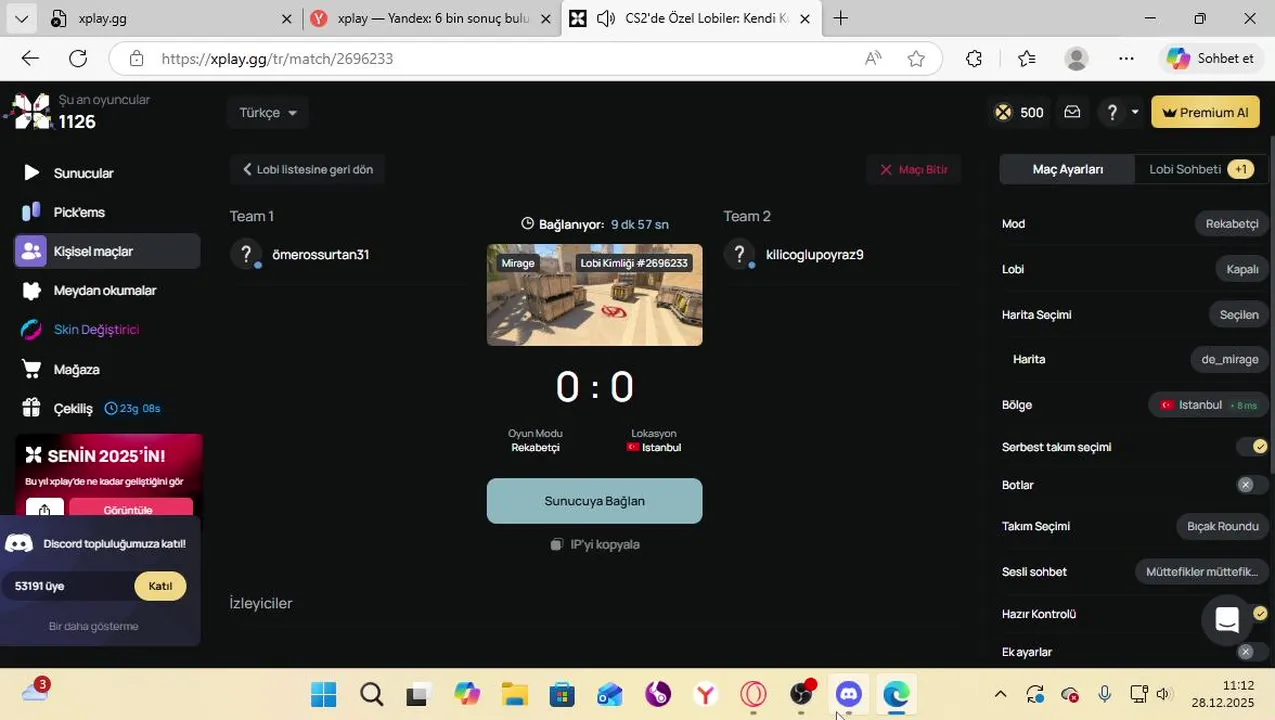
Task: Click the Skin Değiştirici swirl icon
Action: (x=31, y=329)
